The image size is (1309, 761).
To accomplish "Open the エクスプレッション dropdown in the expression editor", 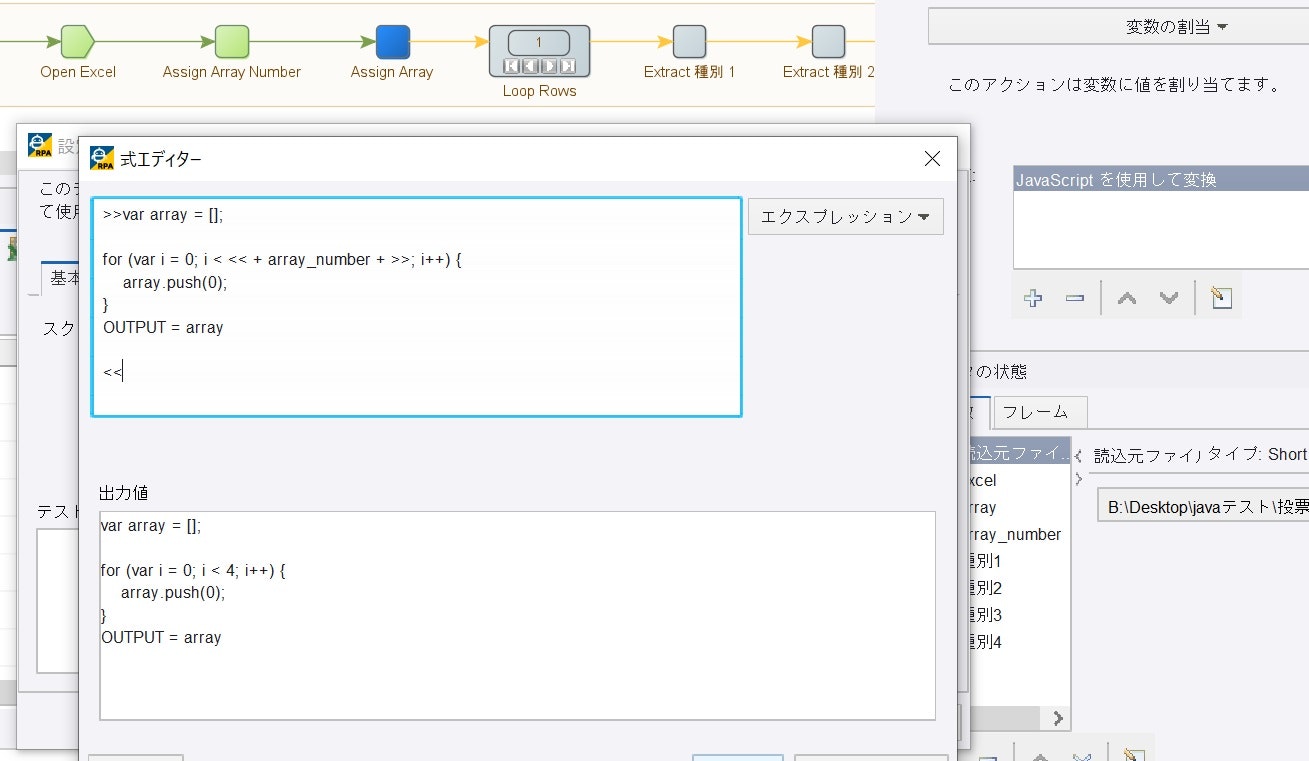I will 846,216.
